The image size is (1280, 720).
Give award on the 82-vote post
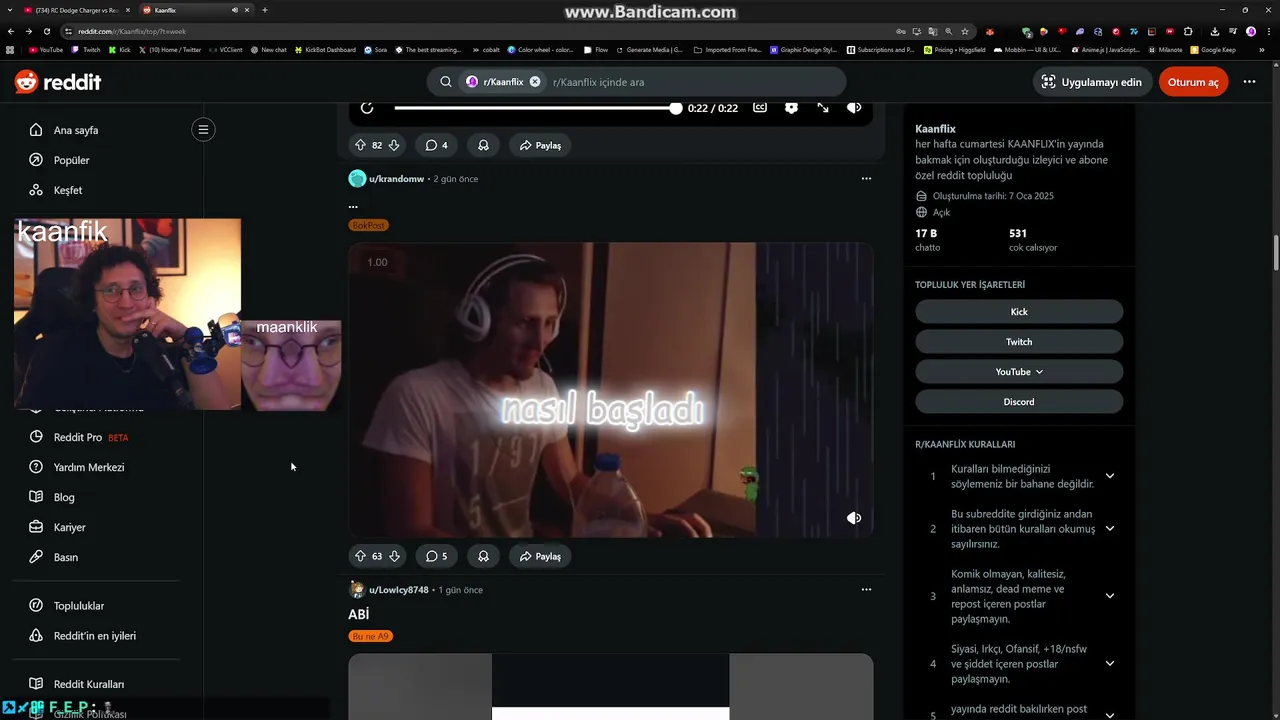(483, 145)
